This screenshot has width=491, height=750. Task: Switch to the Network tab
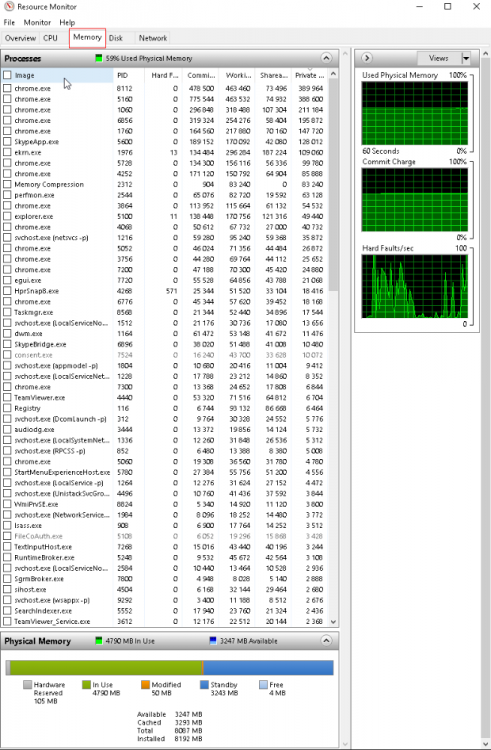point(153,38)
